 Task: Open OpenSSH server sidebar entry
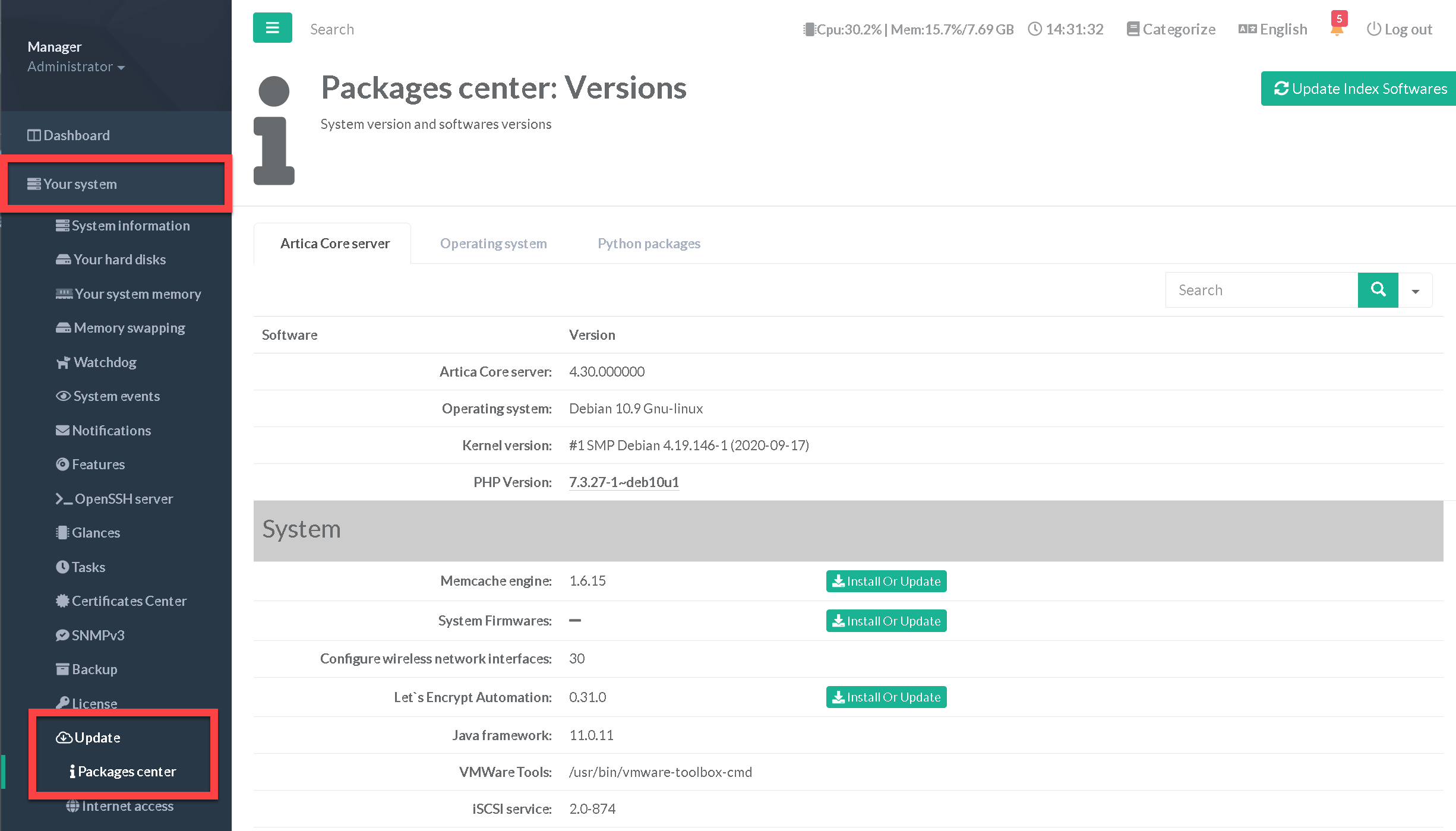point(123,499)
